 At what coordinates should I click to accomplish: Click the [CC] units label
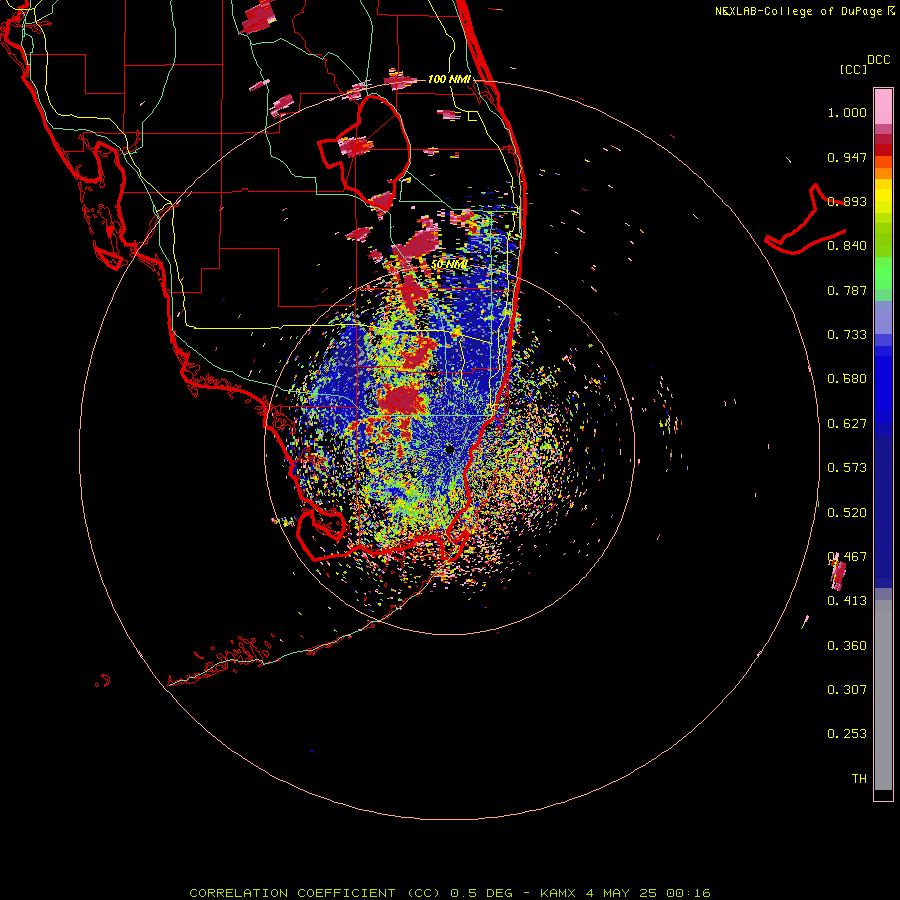click(853, 69)
